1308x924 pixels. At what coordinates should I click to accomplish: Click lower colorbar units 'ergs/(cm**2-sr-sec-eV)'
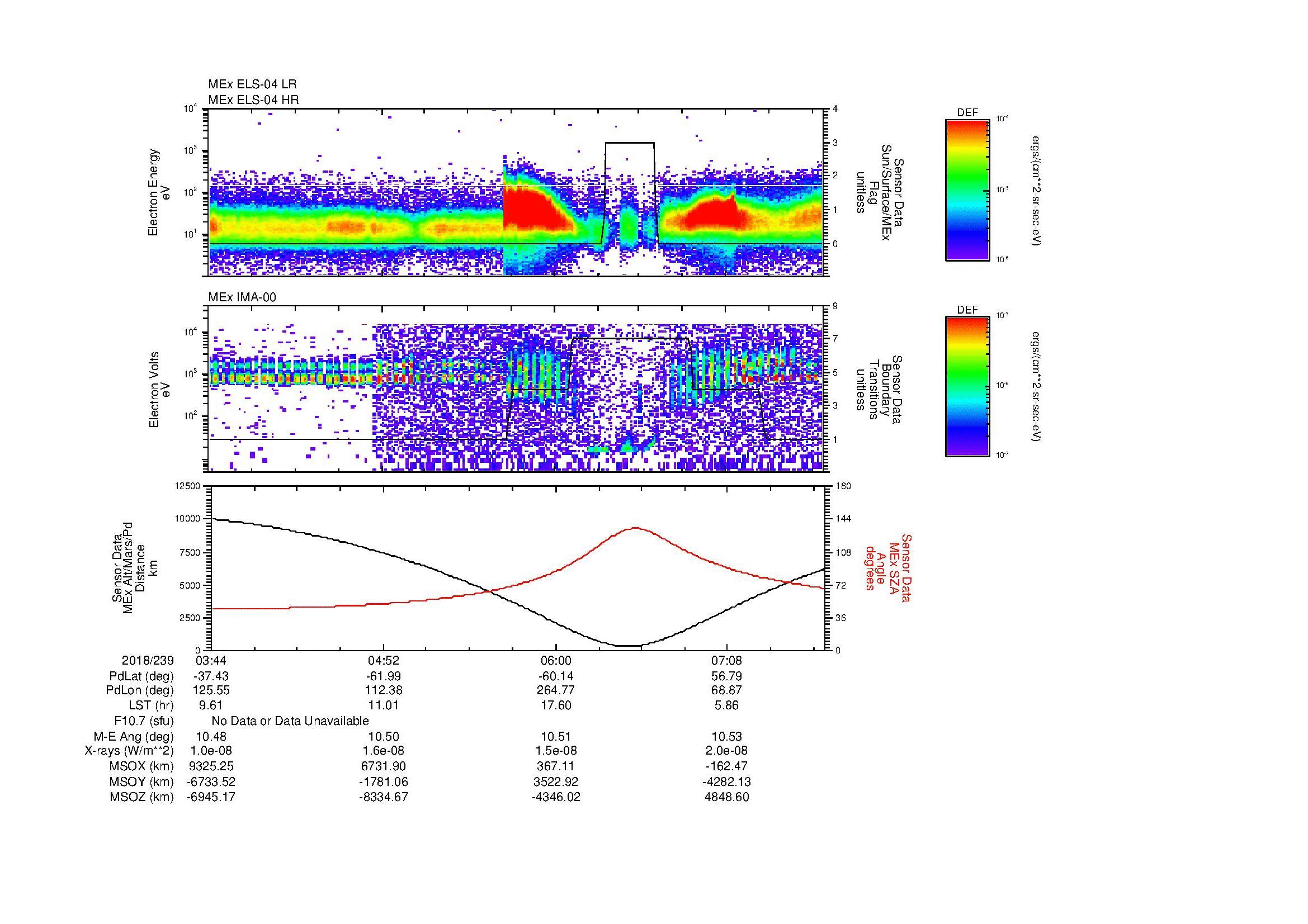(1037, 387)
